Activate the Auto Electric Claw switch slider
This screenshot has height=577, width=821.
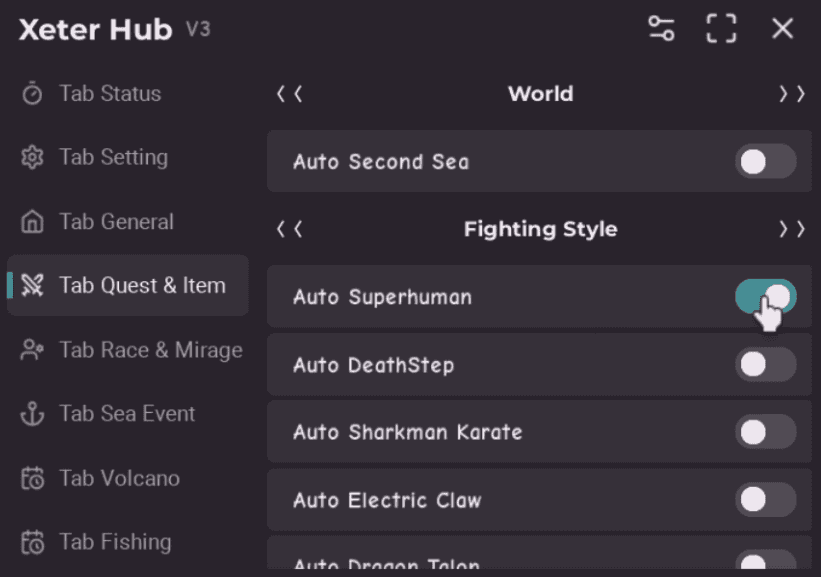765,500
